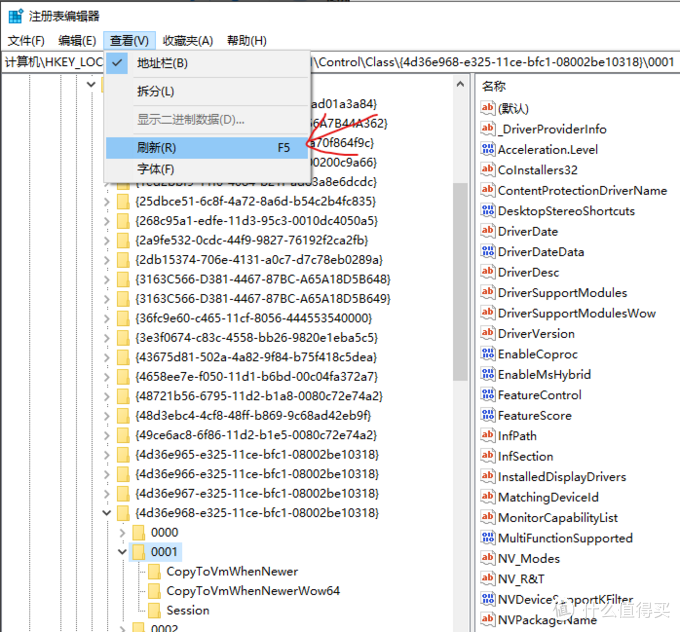Open the 文件(F) menu
Screen dimensions: 680x632
click(26, 41)
